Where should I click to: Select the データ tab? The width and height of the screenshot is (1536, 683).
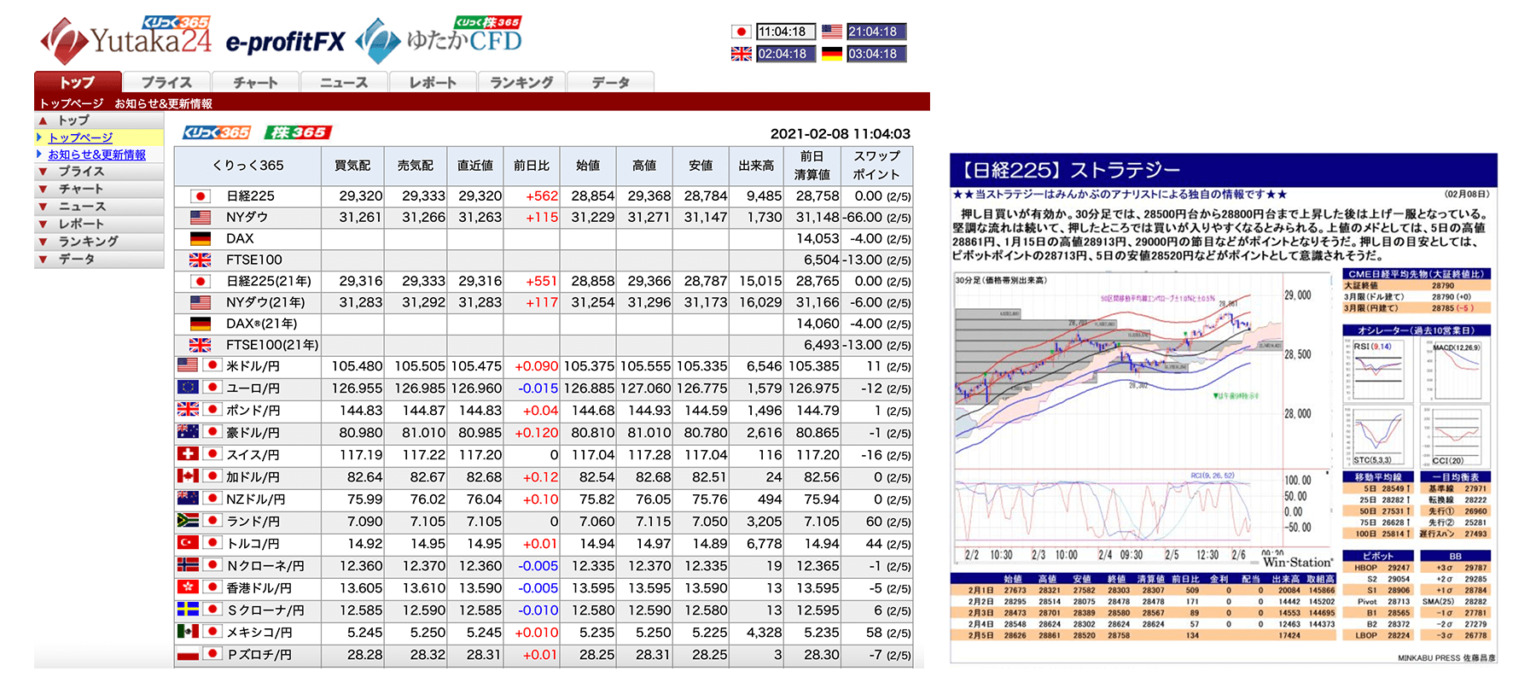(611, 83)
